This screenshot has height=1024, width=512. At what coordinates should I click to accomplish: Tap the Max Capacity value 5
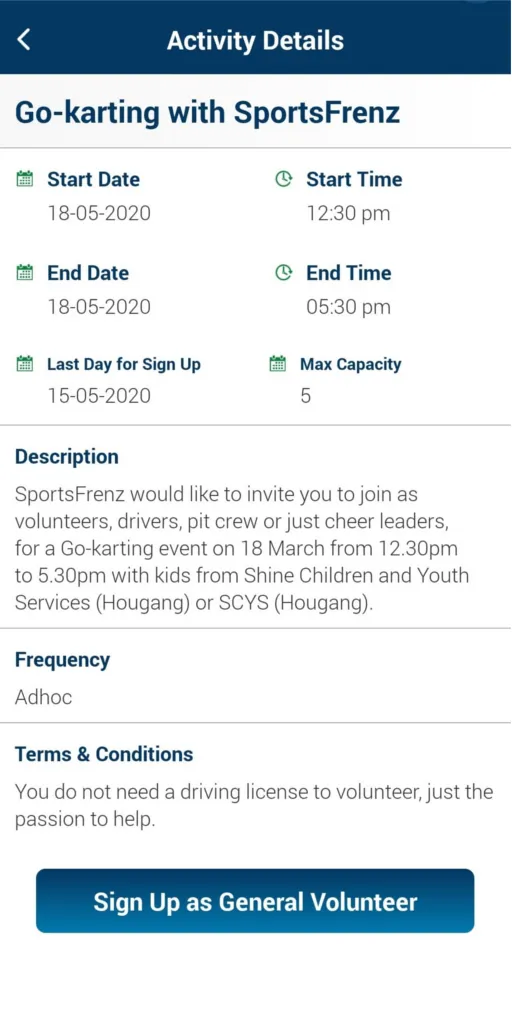[306, 396]
